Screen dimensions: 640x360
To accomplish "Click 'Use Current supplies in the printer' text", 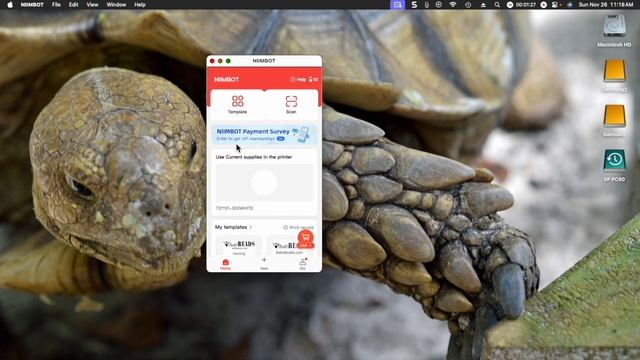I will (254, 157).
